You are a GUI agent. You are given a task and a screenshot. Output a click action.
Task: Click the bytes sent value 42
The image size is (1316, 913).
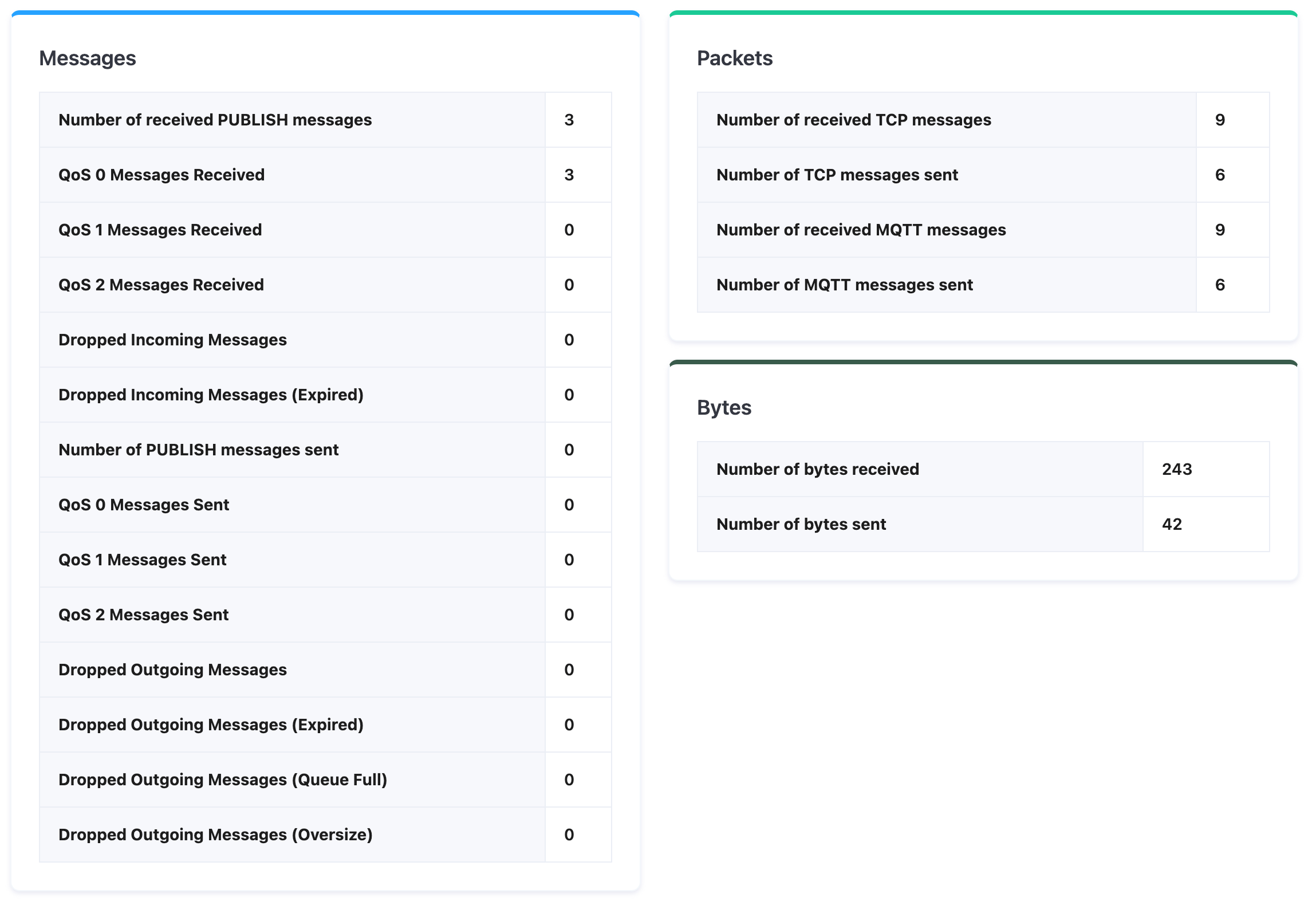(x=1172, y=524)
